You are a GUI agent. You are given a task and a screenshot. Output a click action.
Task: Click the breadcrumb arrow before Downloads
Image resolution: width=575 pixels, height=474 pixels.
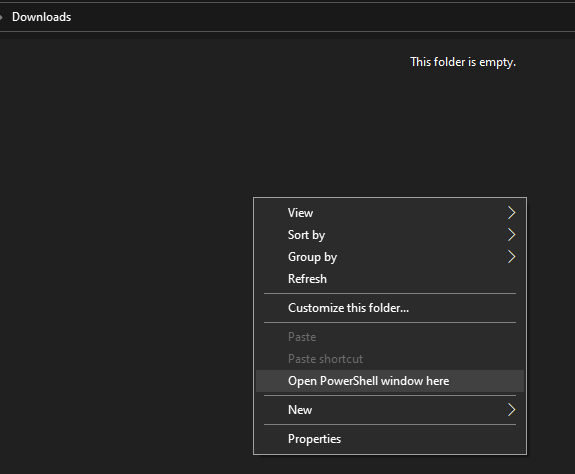point(1,17)
